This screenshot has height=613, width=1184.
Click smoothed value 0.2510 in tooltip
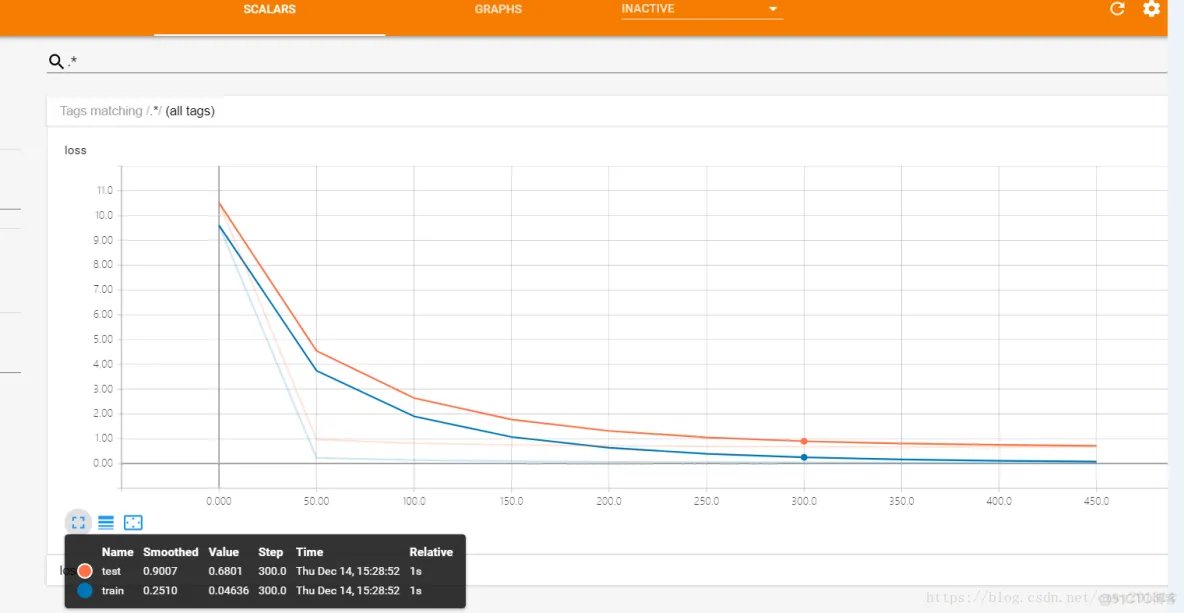pyautogui.click(x=160, y=590)
